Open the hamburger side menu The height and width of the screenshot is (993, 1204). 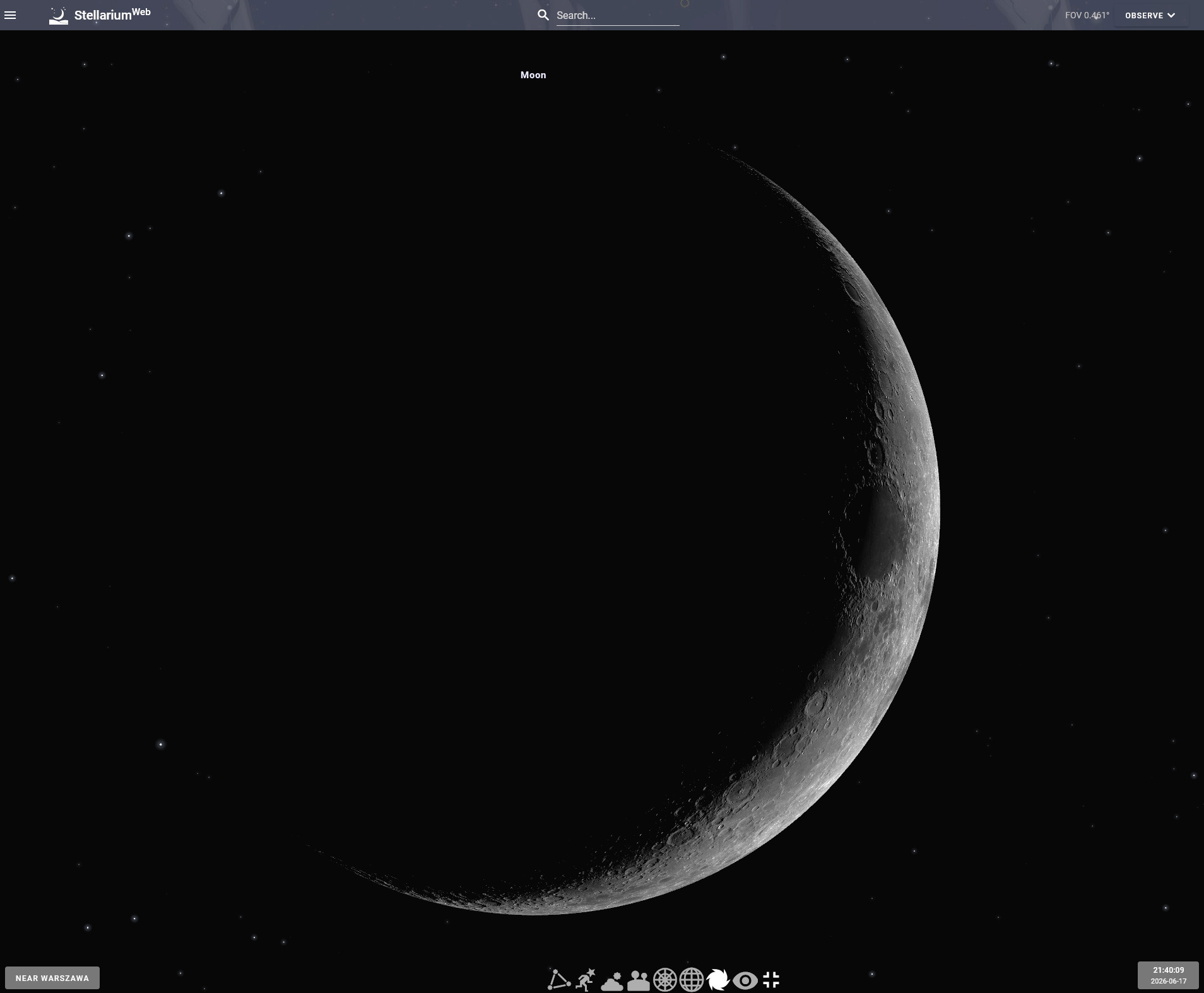(10, 15)
